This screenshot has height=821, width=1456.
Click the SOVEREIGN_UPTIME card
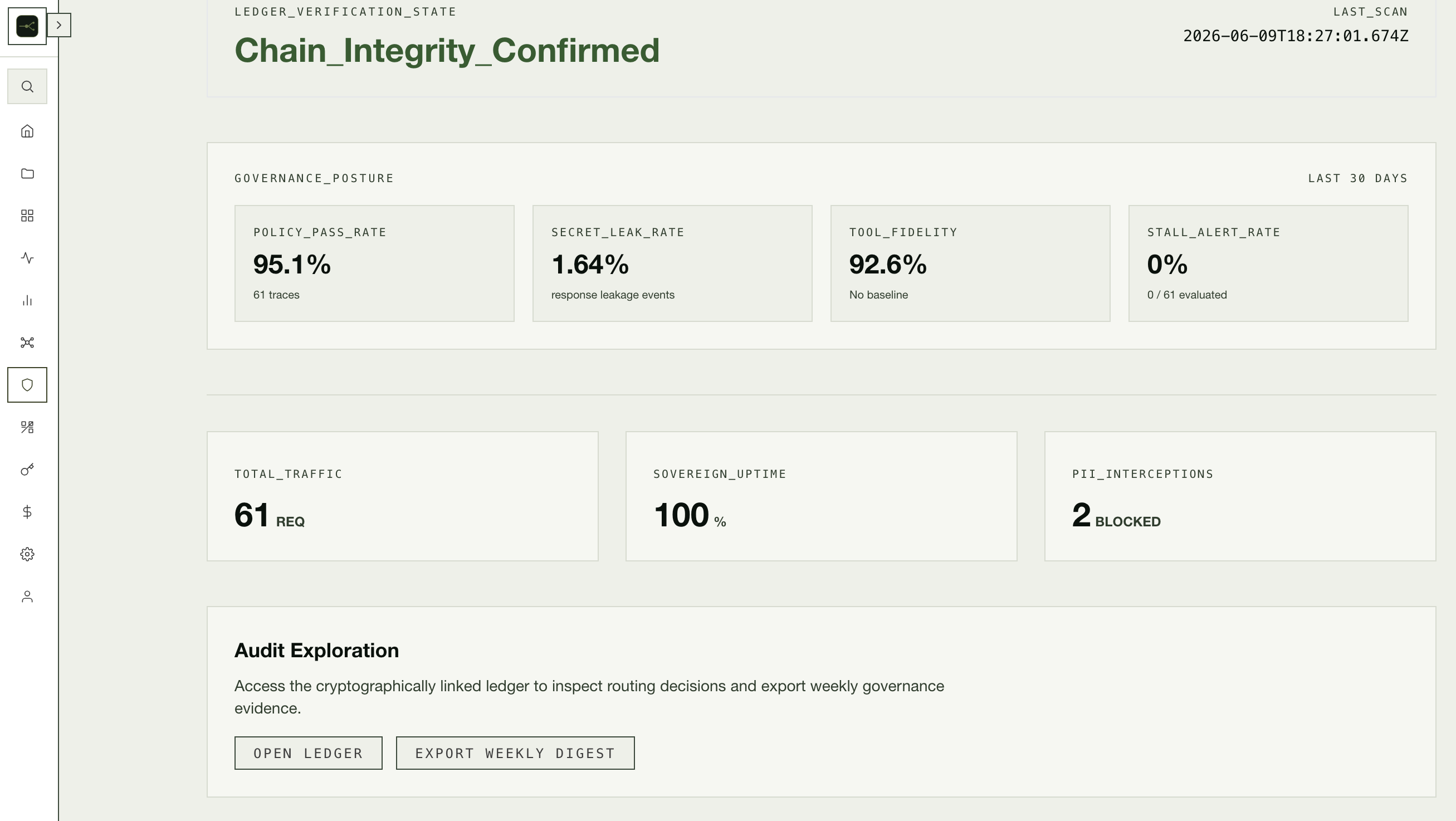(x=821, y=497)
